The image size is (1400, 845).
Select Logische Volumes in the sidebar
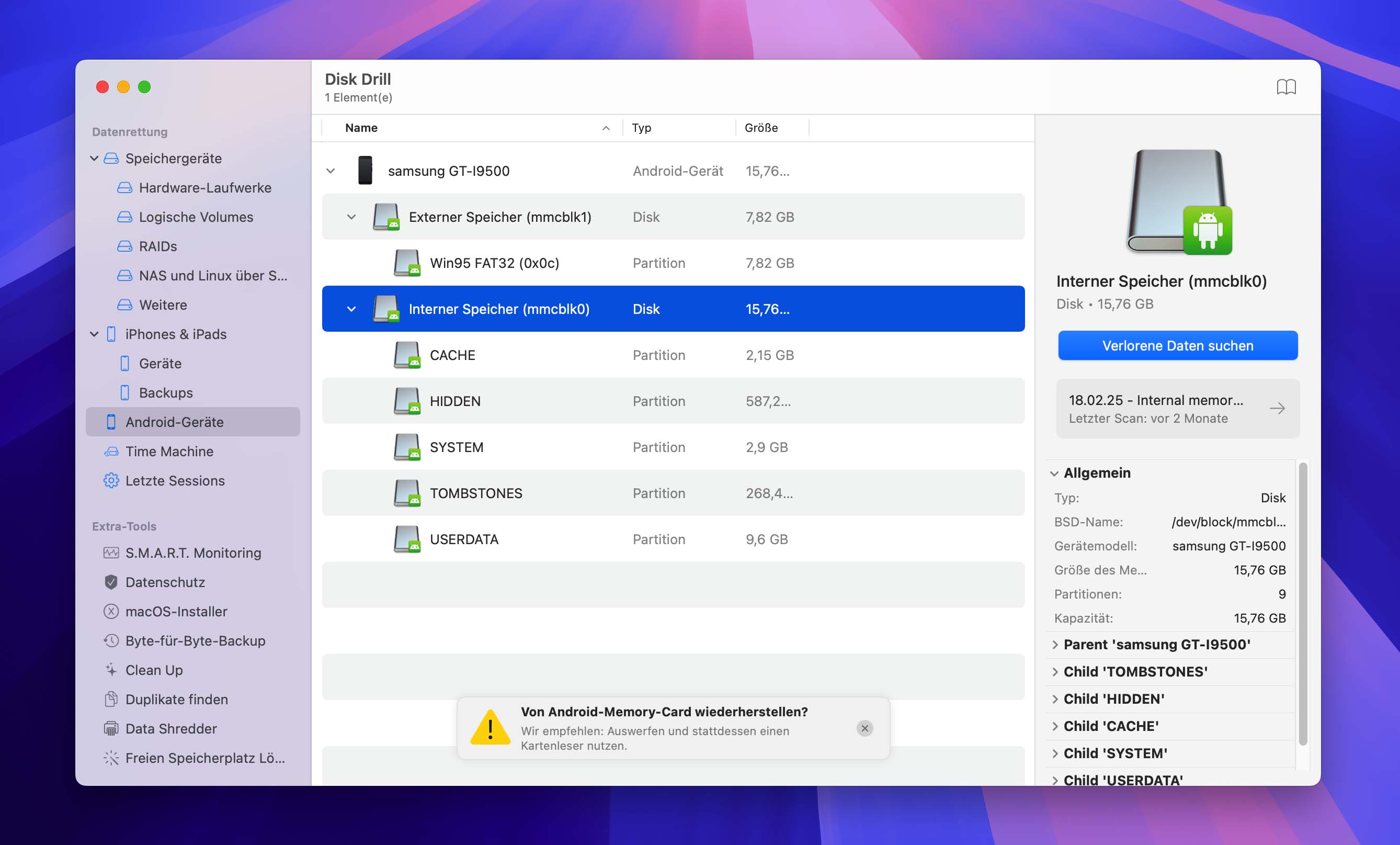tap(193, 217)
